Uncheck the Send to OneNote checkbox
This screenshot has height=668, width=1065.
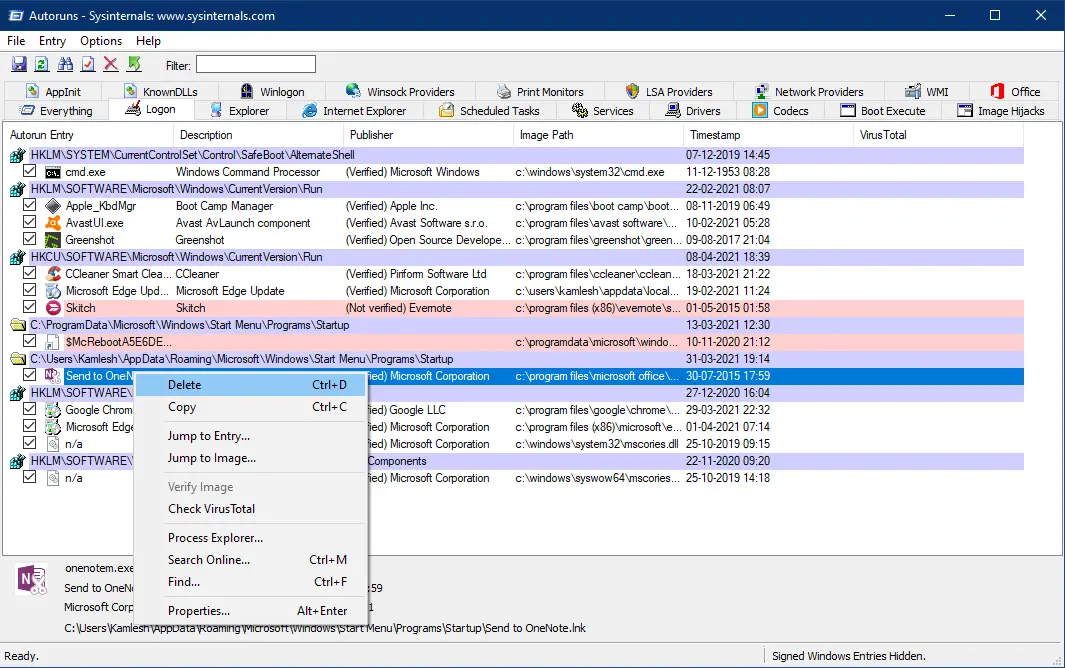click(29, 375)
